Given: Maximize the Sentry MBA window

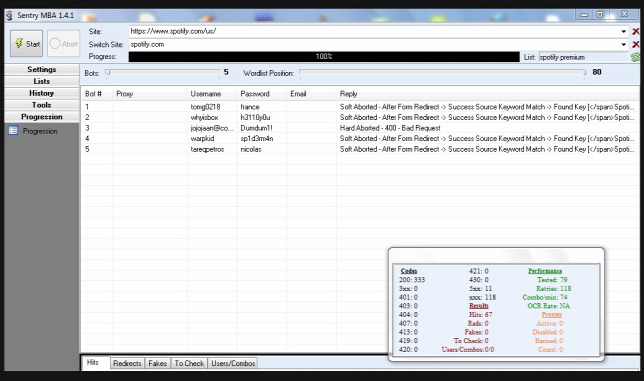Looking at the screenshot, I should click(600, 15).
